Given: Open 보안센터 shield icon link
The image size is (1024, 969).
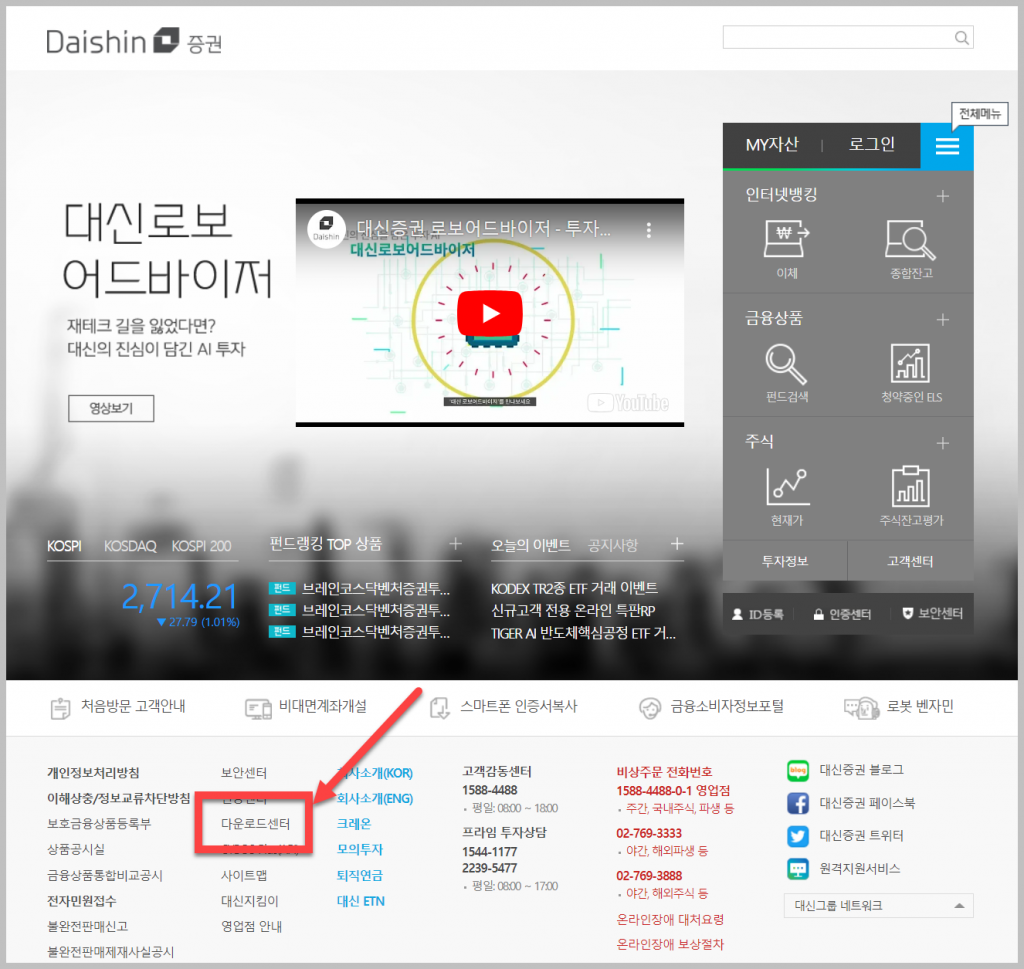Looking at the screenshot, I should [932, 614].
